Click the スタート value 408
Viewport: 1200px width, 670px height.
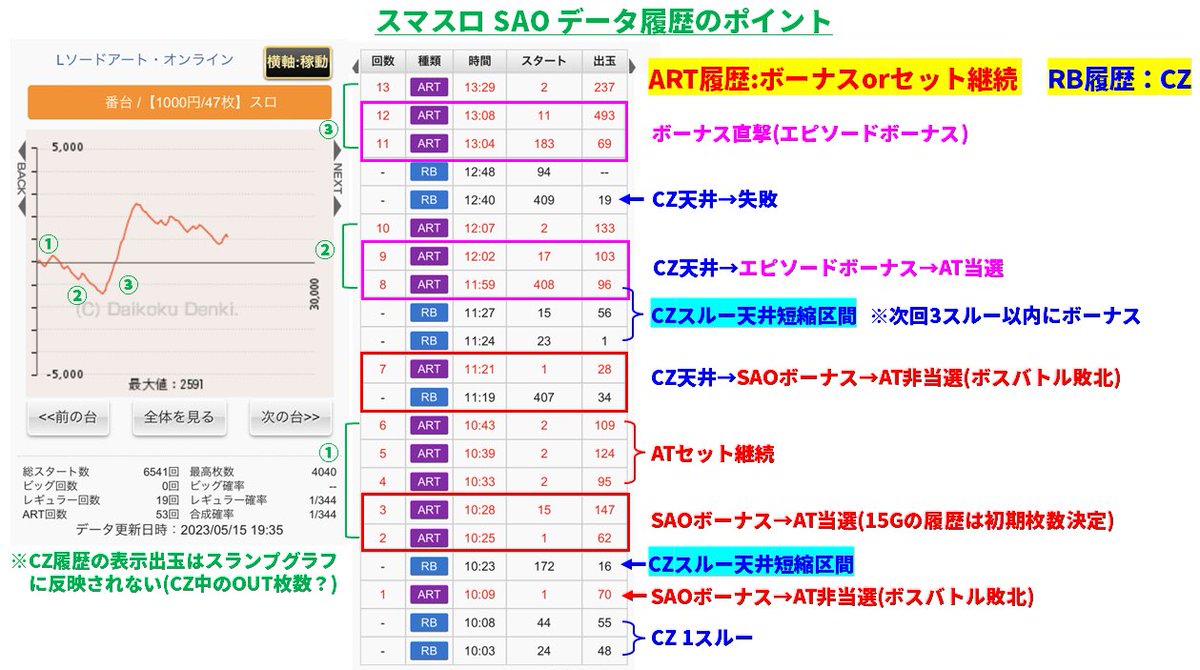[x=542, y=284]
